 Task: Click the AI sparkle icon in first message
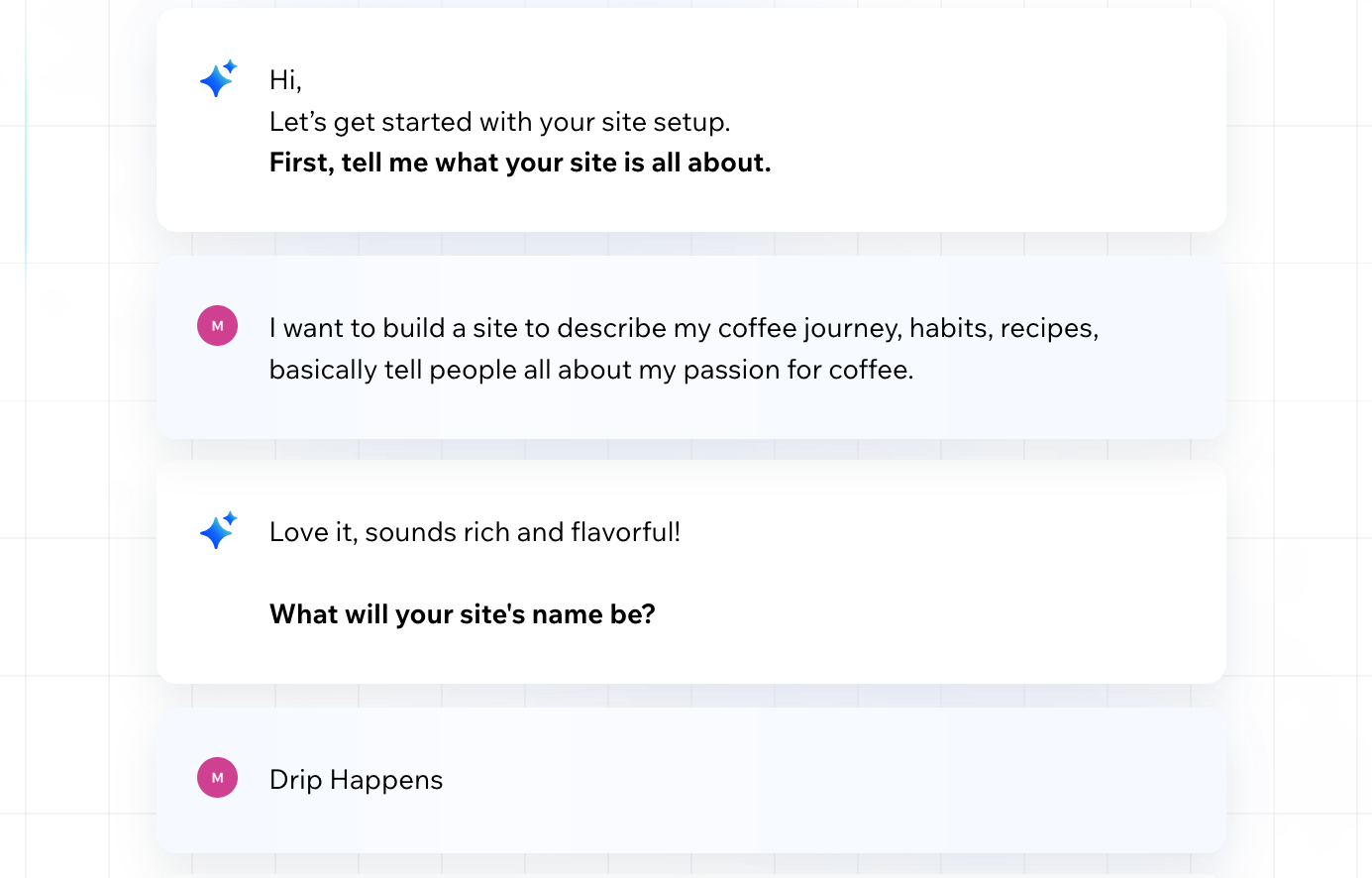pyautogui.click(x=217, y=79)
